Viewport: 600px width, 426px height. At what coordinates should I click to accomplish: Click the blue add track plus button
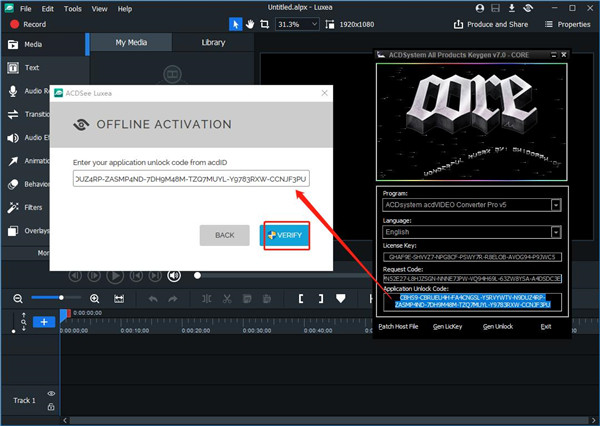click(x=44, y=322)
